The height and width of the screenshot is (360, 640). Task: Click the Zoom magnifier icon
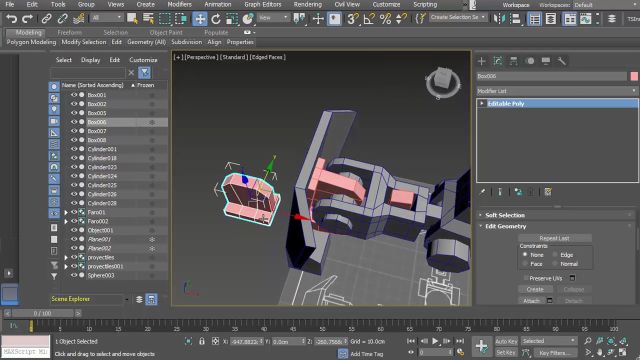588,341
